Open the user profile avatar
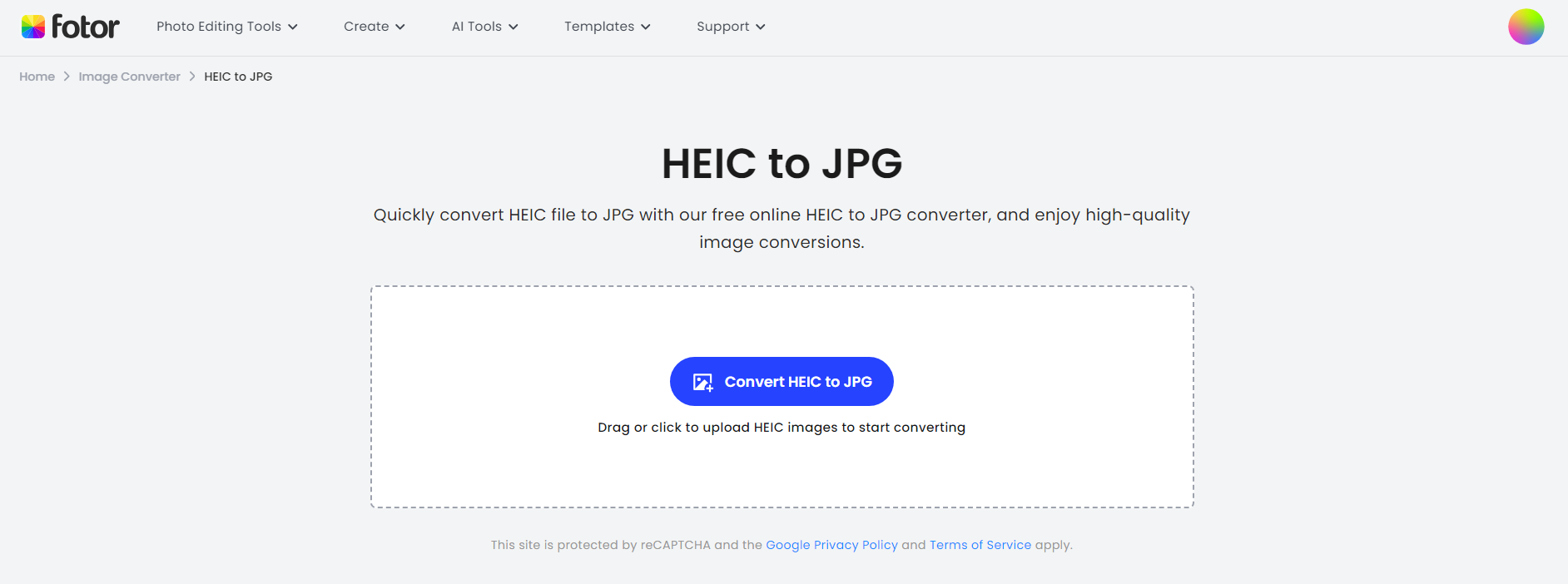Image resolution: width=1568 pixels, height=584 pixels. point(1526,27)
